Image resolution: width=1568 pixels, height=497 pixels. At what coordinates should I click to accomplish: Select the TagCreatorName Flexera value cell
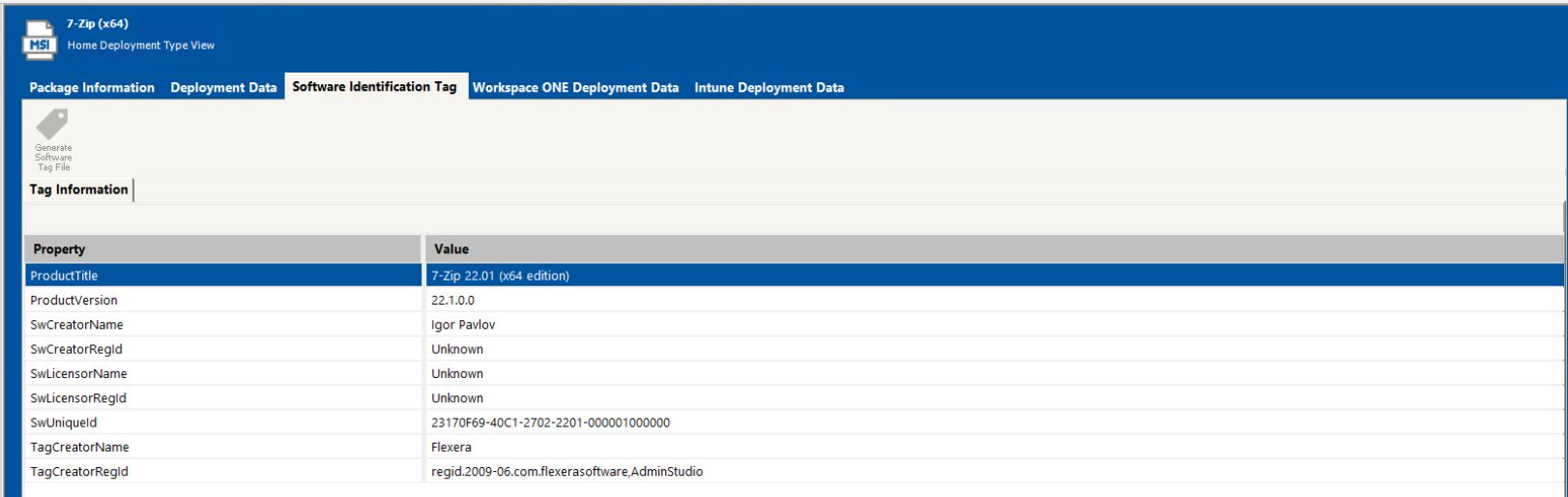point(451,448)
